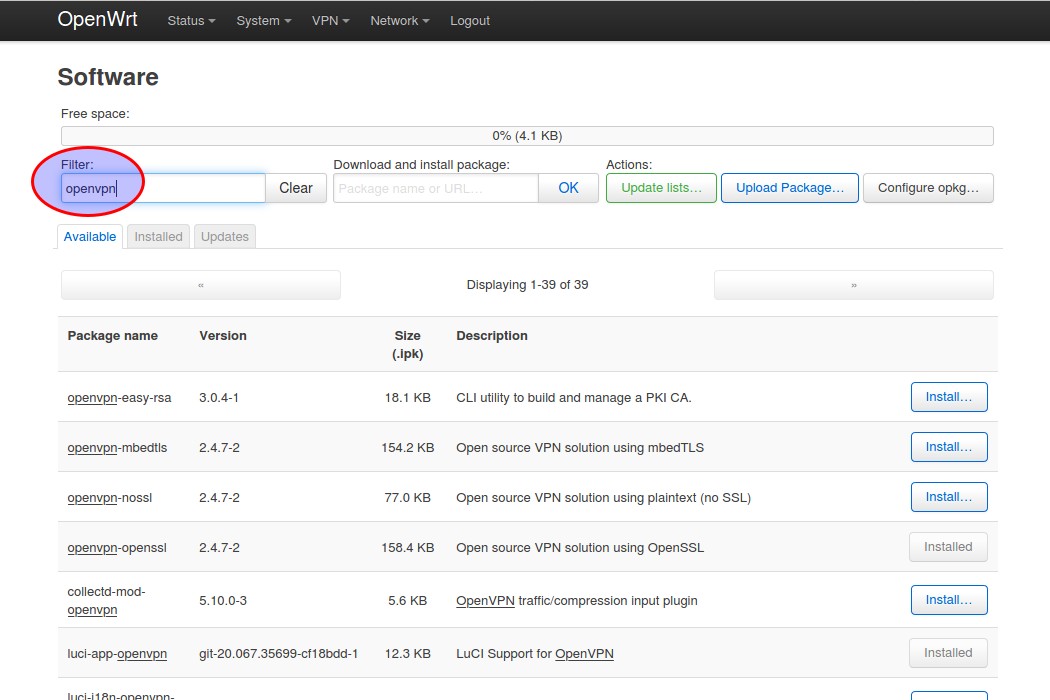This screenshot has height=700, width=1050.
Task: Expand the VPN menu
Action: 330,21
